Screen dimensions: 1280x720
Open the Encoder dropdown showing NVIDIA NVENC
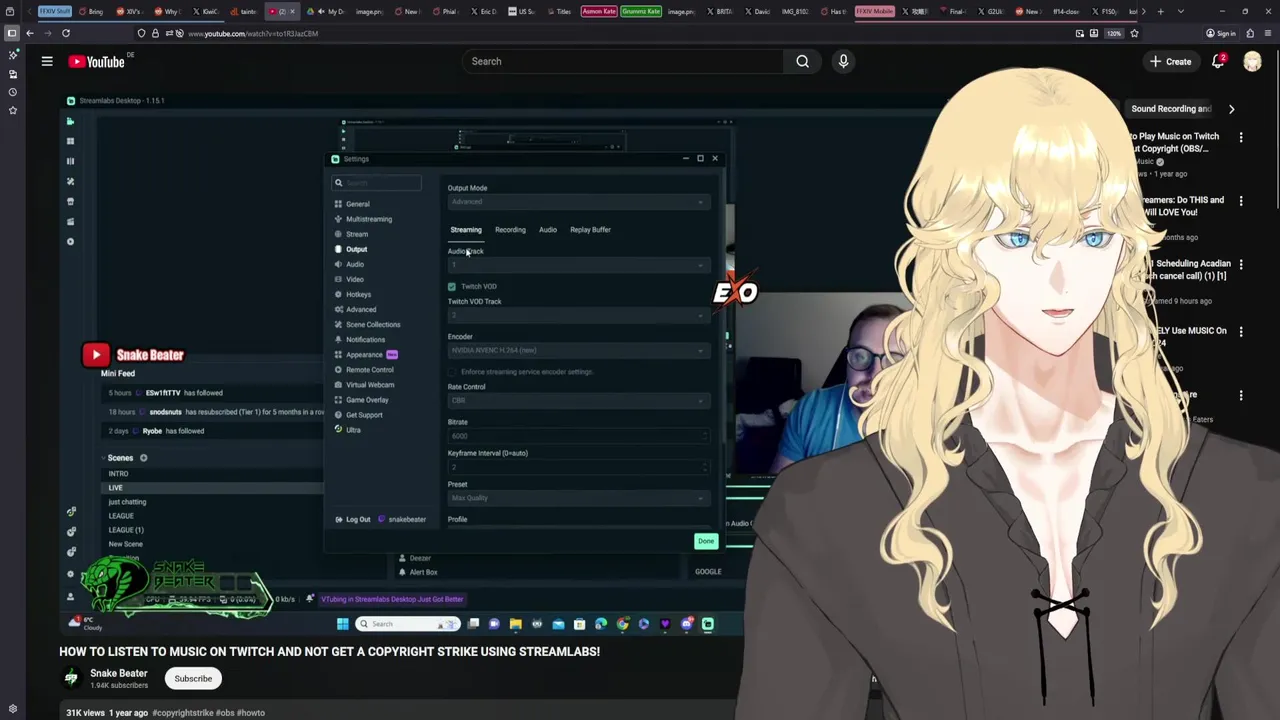[578, 350]
